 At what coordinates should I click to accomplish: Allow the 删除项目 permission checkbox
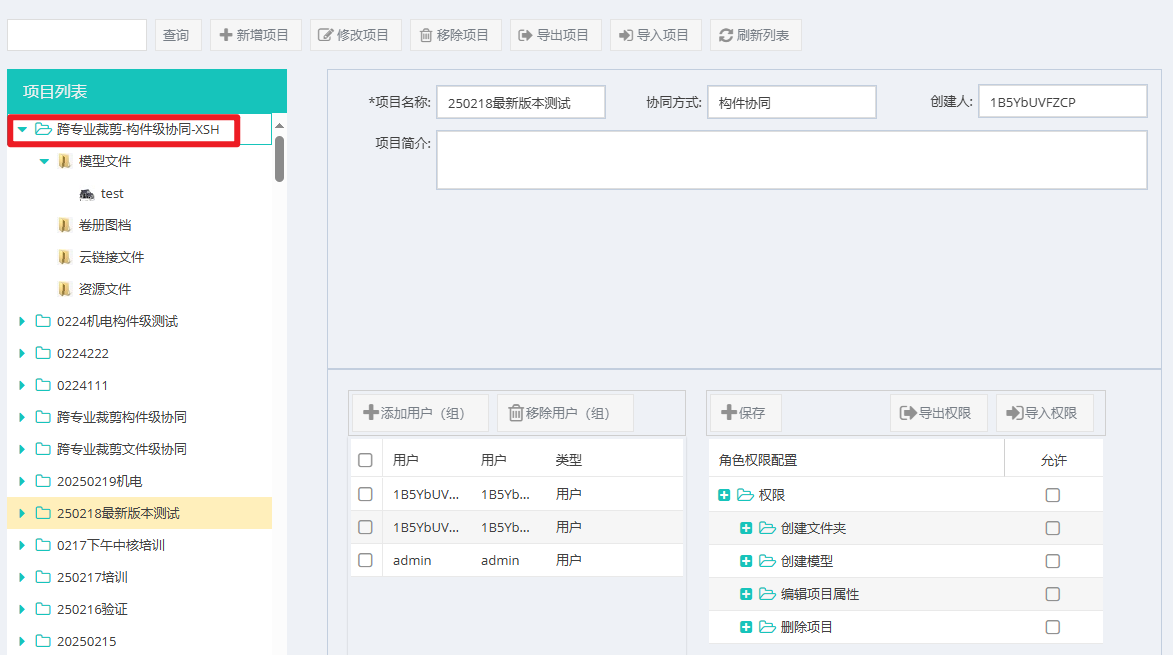[x=1052, y=627]
